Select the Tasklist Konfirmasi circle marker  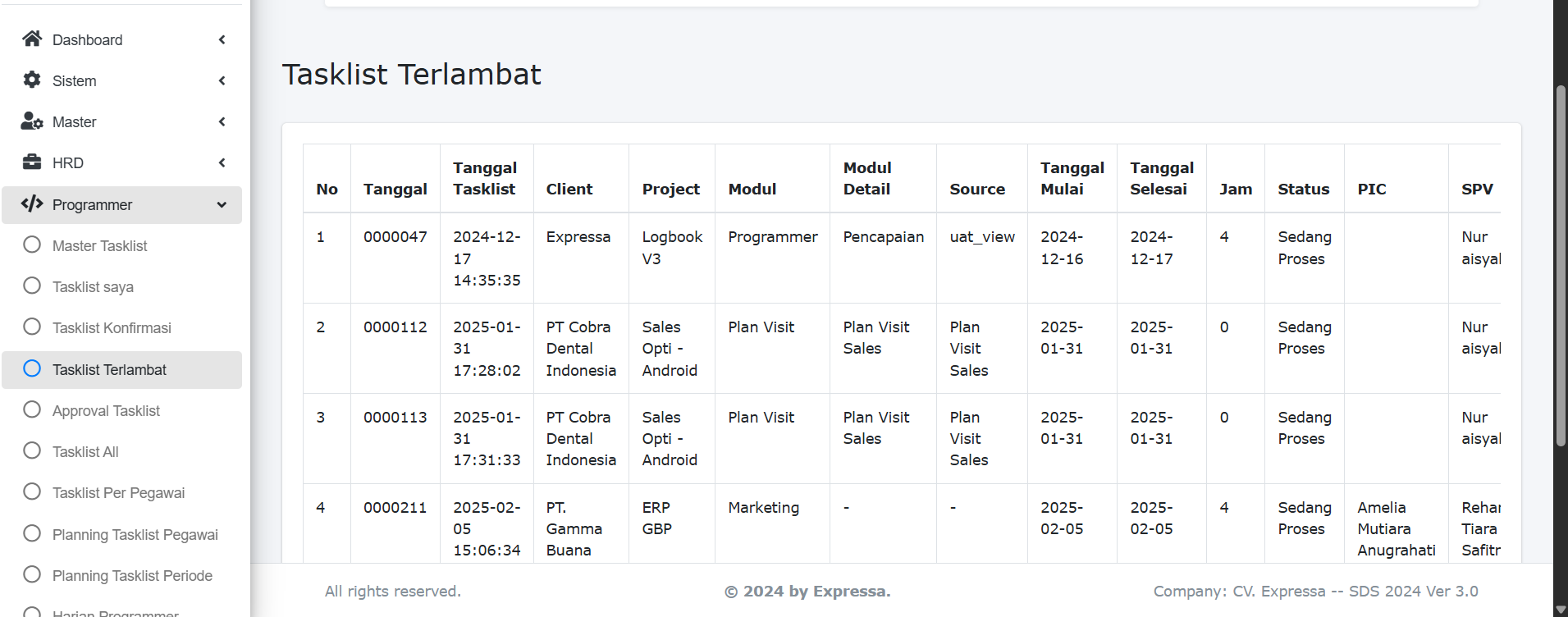tap(32, 327)
